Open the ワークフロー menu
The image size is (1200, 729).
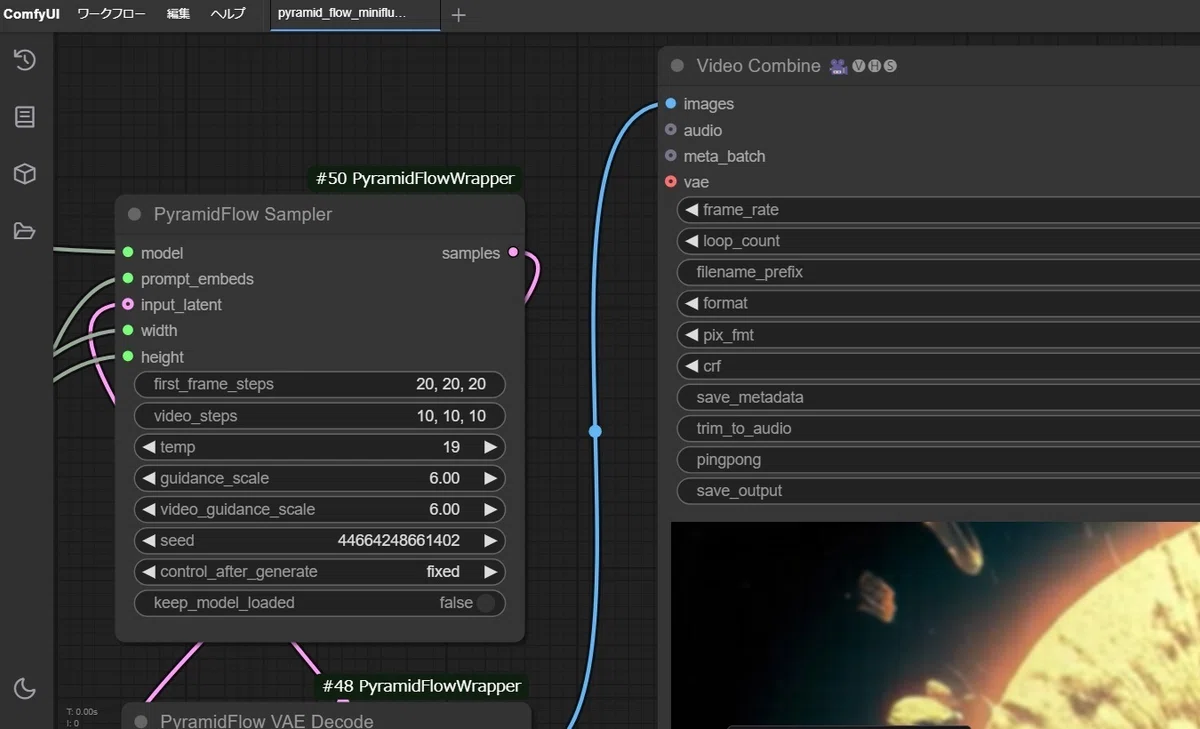click(111, 14)
